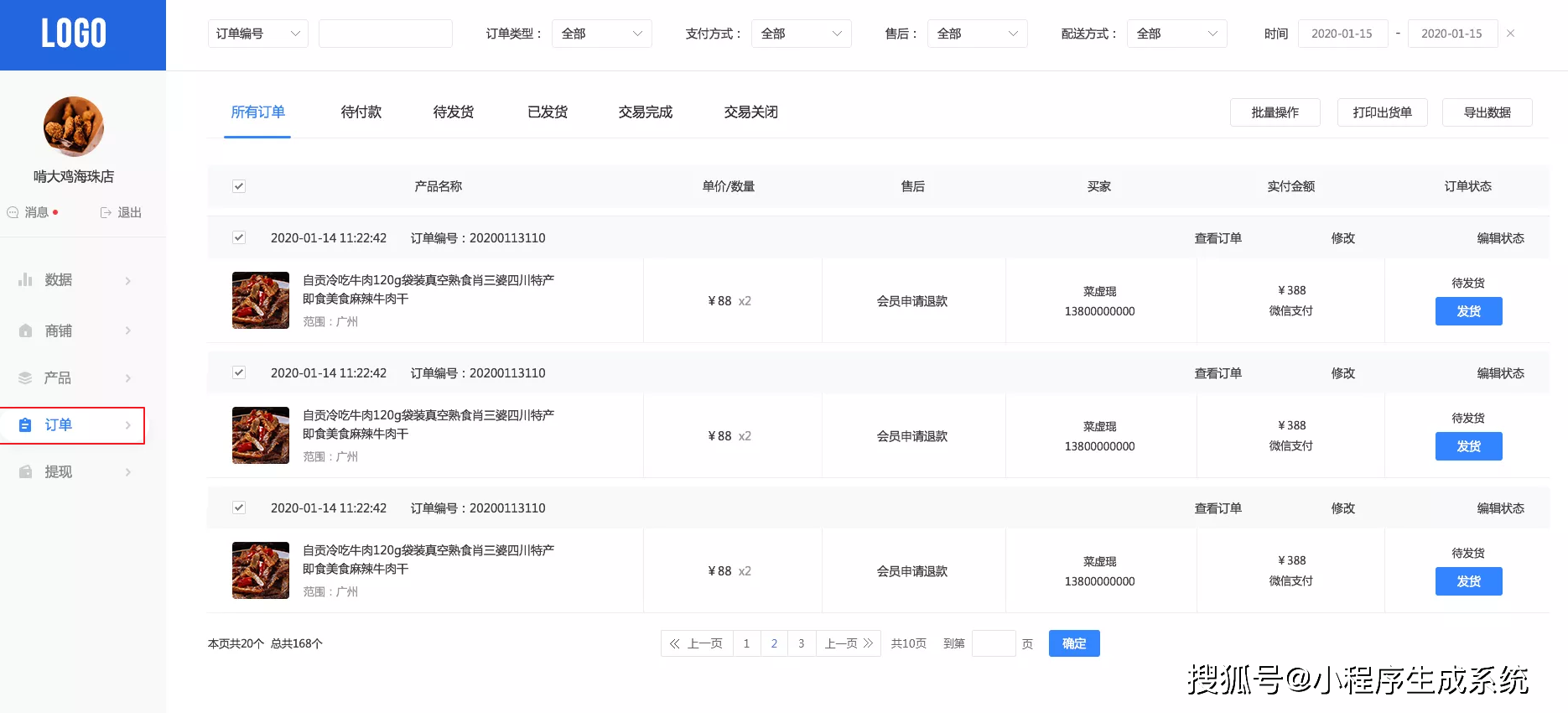Toggle the second order's checkbox

(239, 372)
